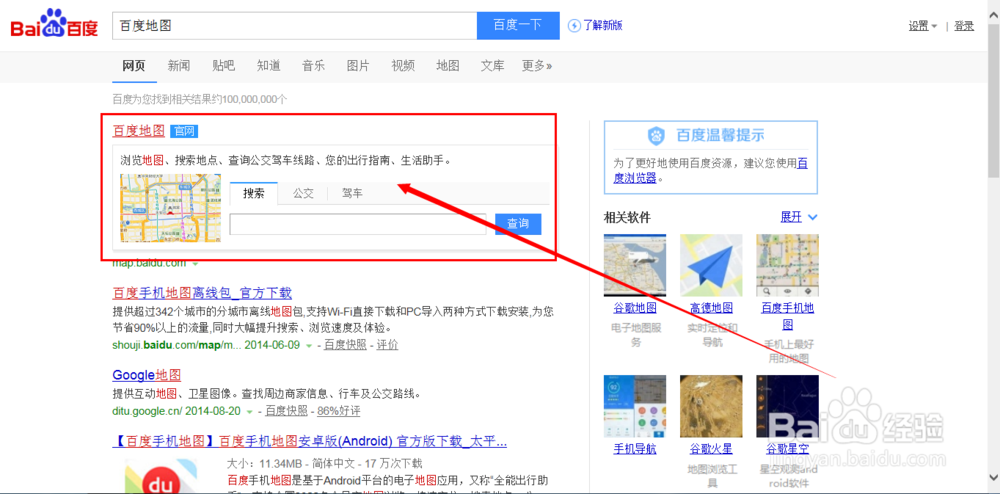The image size is (1000, 494).
Task: Switch to the 知道 tab
Action: pos(268,65)
